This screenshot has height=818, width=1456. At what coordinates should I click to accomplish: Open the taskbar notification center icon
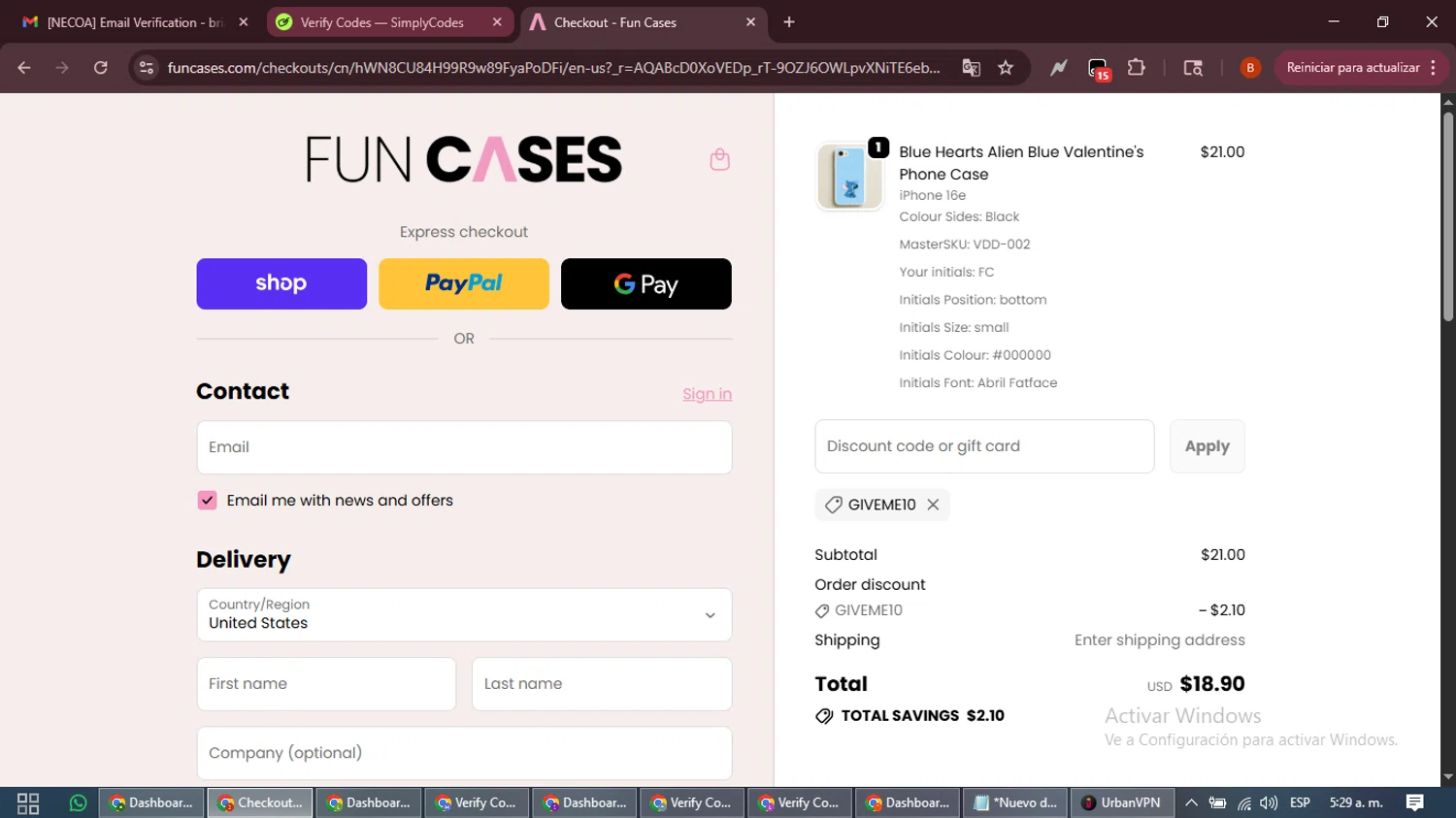click(1414, 802)
